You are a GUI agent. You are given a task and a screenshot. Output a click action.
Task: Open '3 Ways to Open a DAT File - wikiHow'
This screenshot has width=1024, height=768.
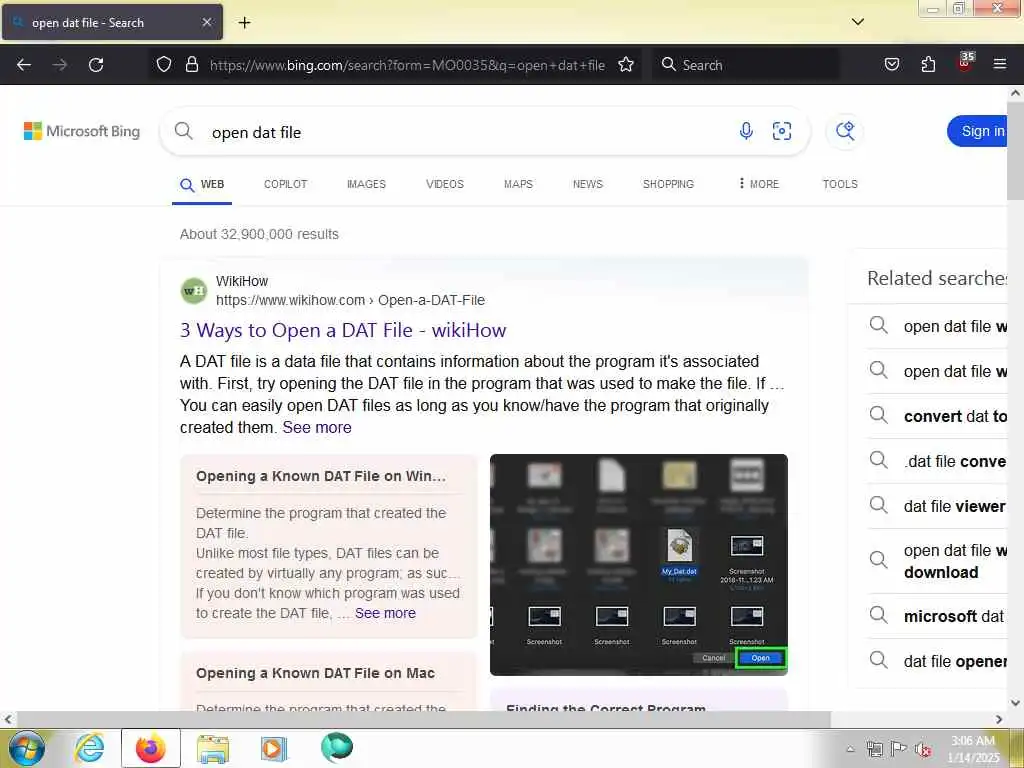(343, 330)
